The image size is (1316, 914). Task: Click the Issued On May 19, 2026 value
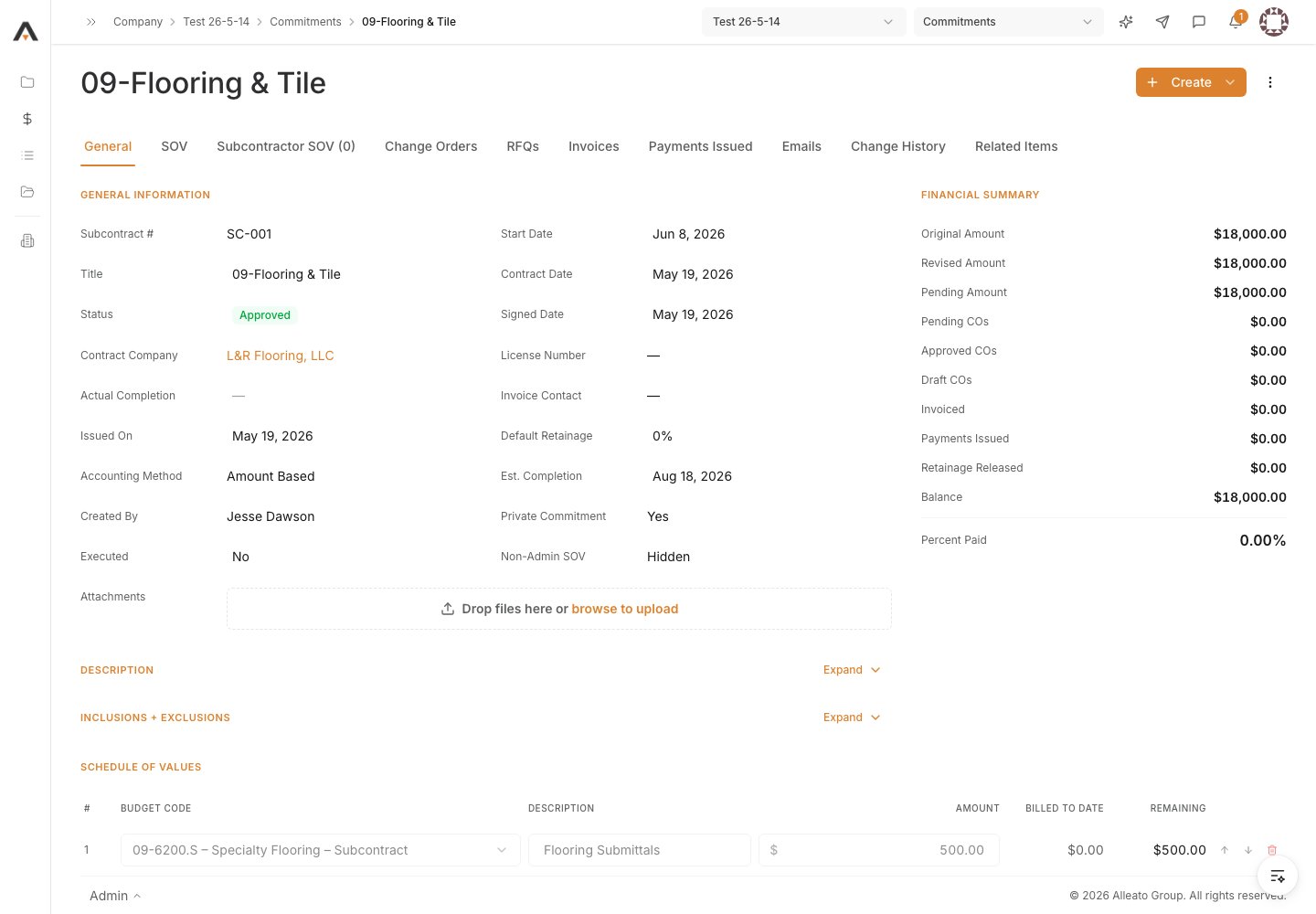272,436
